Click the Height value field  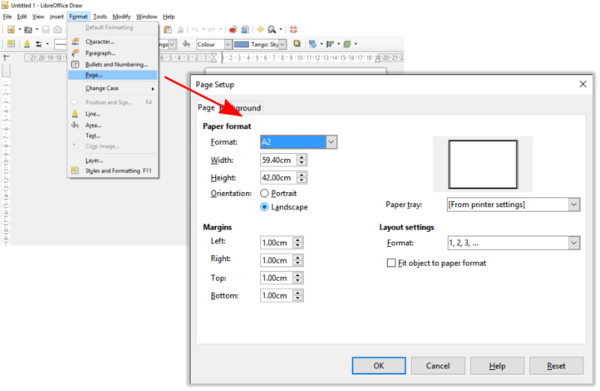278,178
